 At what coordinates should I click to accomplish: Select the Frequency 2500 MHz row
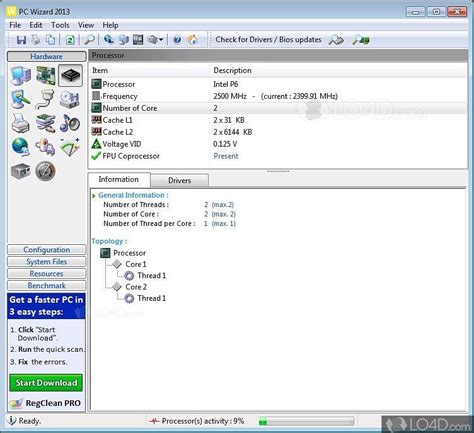click(x=278, y=96)
